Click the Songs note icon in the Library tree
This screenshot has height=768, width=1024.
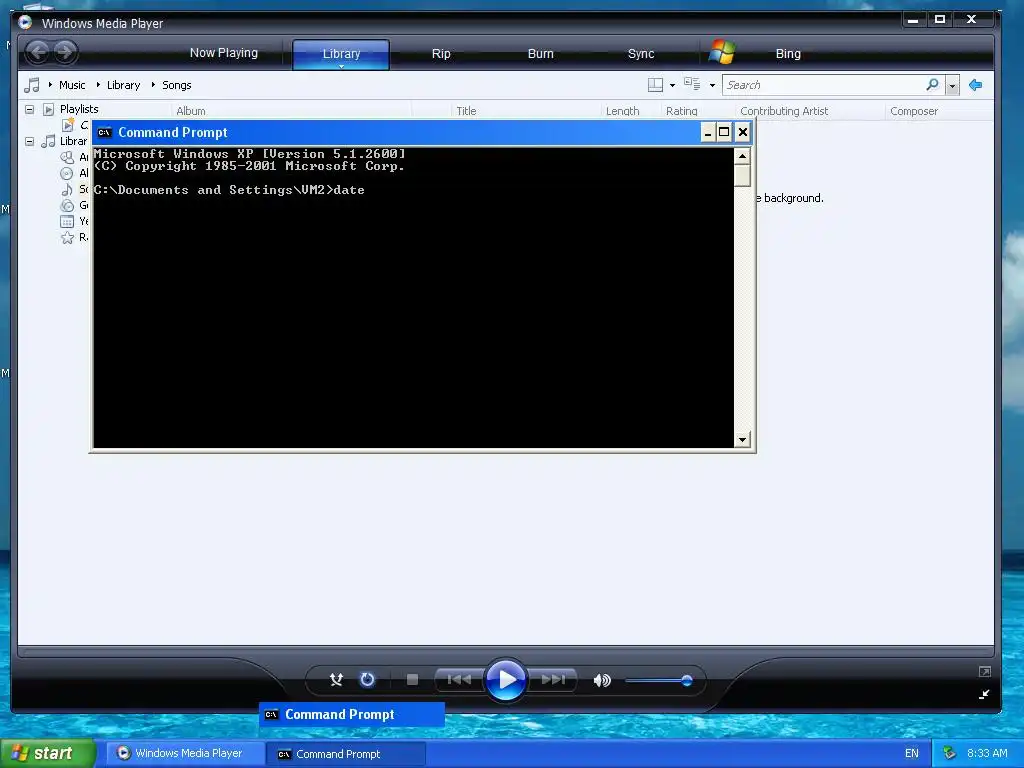point(67,189)
